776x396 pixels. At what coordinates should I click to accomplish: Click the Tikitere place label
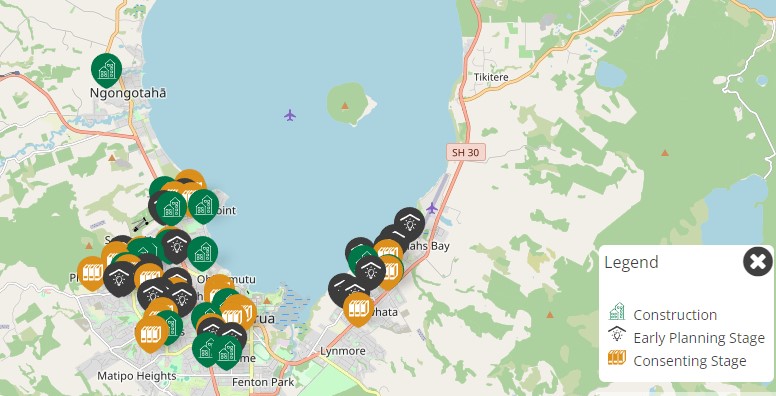[x=491, y=77]
